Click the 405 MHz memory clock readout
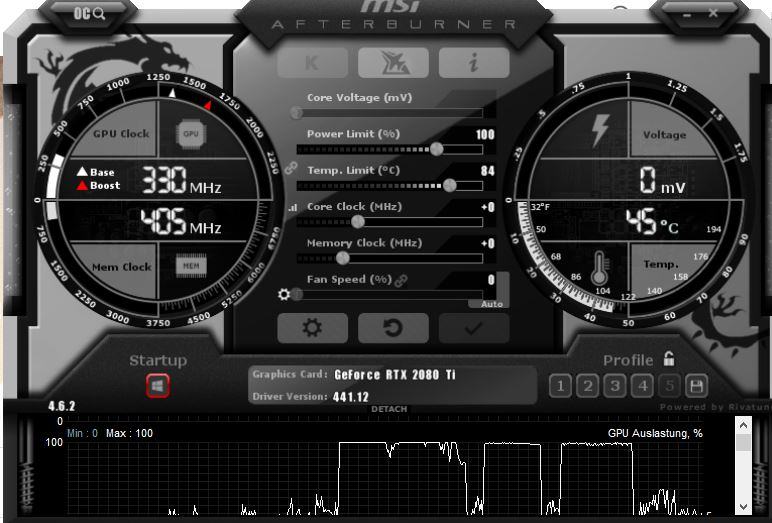The image size is (772, 523). [181, 221]
